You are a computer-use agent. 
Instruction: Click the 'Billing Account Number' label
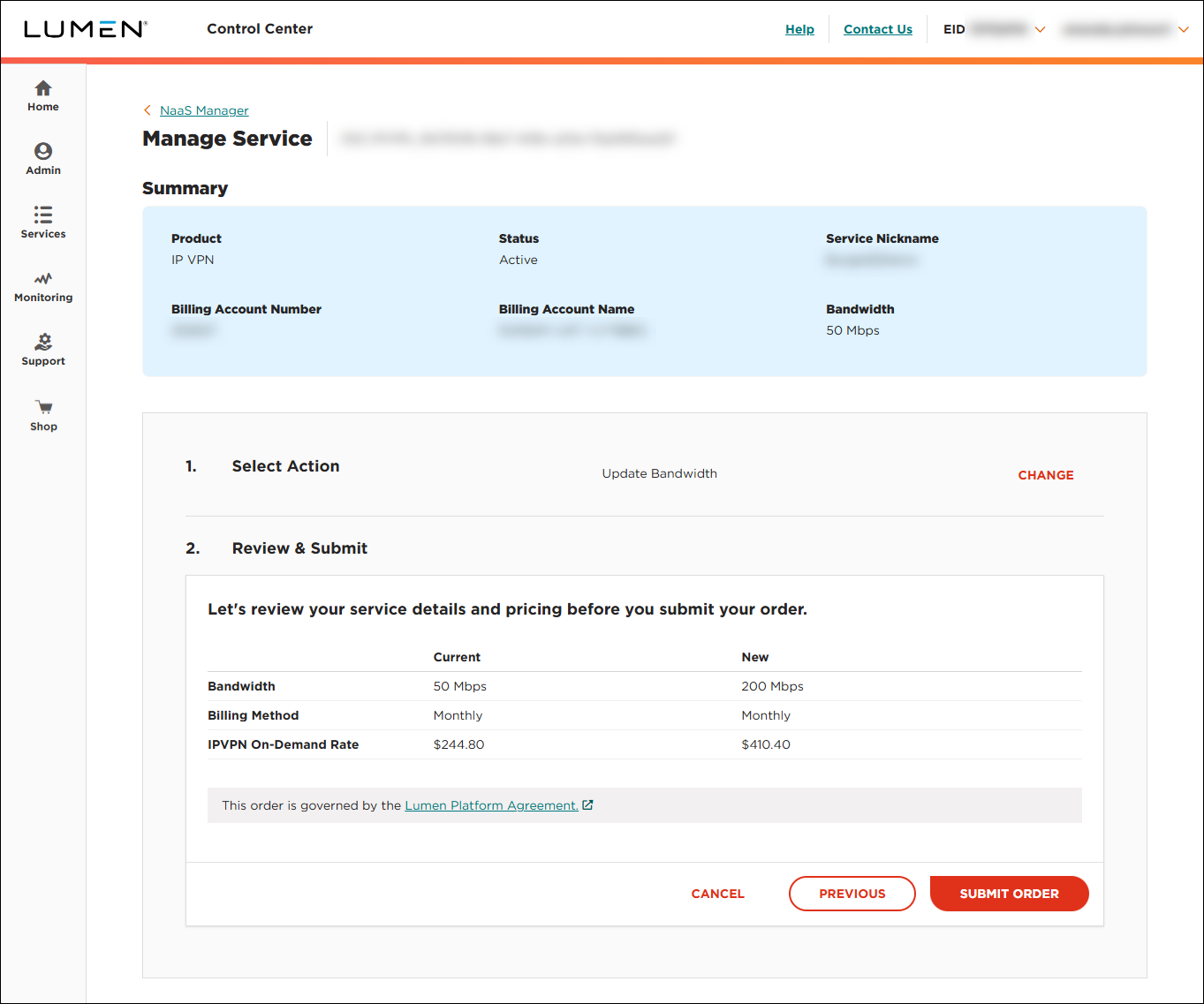pyautogui.click(x=246, y=309)
